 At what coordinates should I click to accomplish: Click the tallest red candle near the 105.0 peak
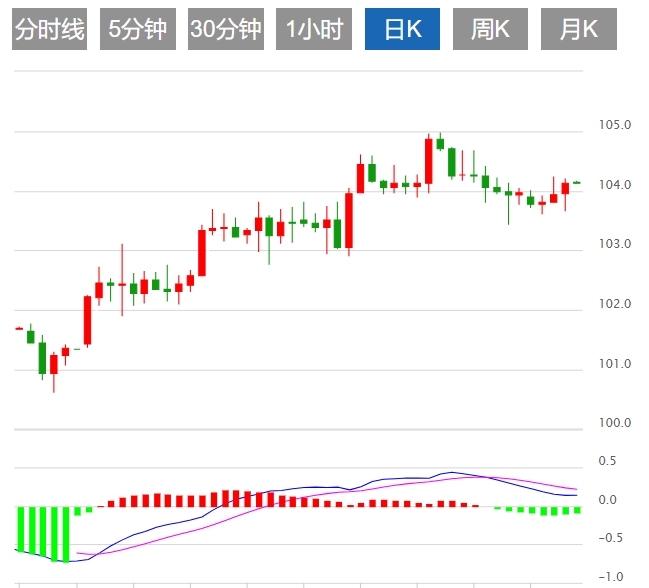(429, 161)
